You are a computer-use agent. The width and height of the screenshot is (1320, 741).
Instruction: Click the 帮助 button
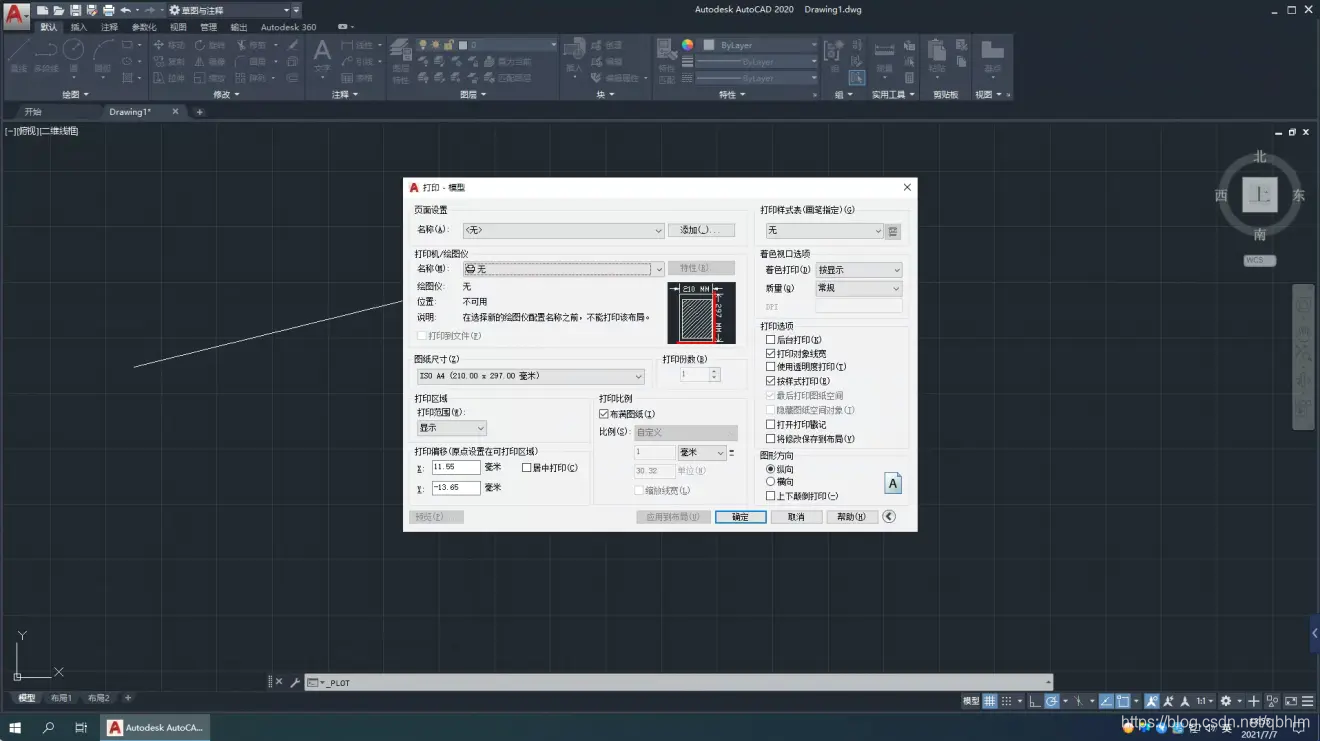[852, 517]
